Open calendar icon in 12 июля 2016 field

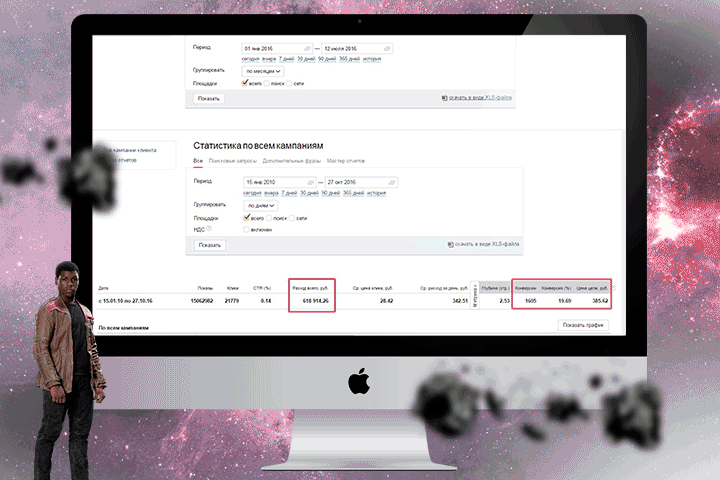coord(387,49)
